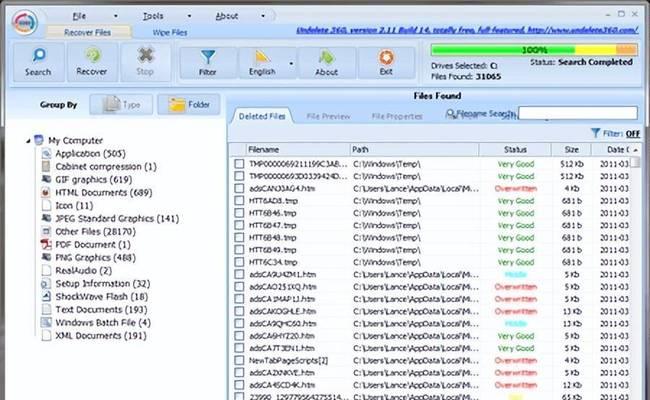This screenshot has height=400, width=650.
Task: Click the PDF Document icon
Action: pyautogui.click(x=46, y=245)
